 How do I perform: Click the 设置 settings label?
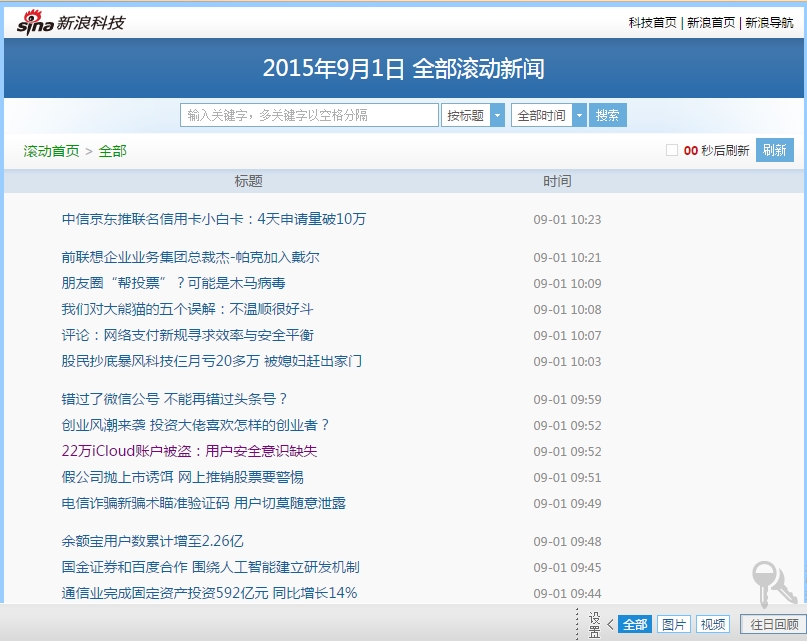coord(594,624)
